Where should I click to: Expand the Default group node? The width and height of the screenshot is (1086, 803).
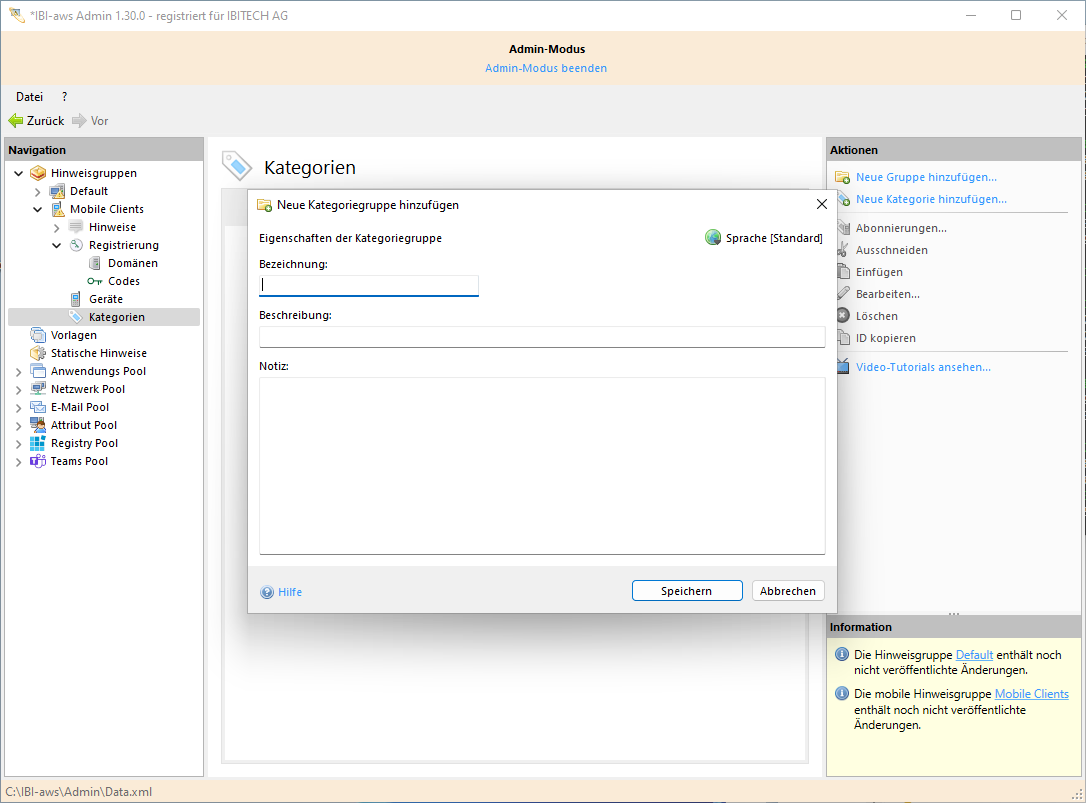click(x=37, y=191)
